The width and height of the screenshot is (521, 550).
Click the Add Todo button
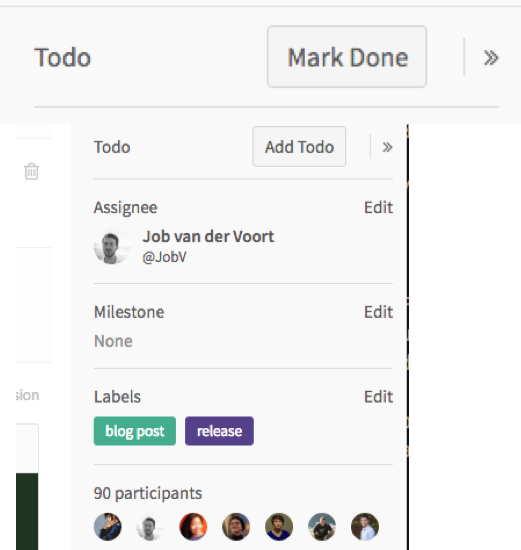pyautogui.click(x=299, y=147)
